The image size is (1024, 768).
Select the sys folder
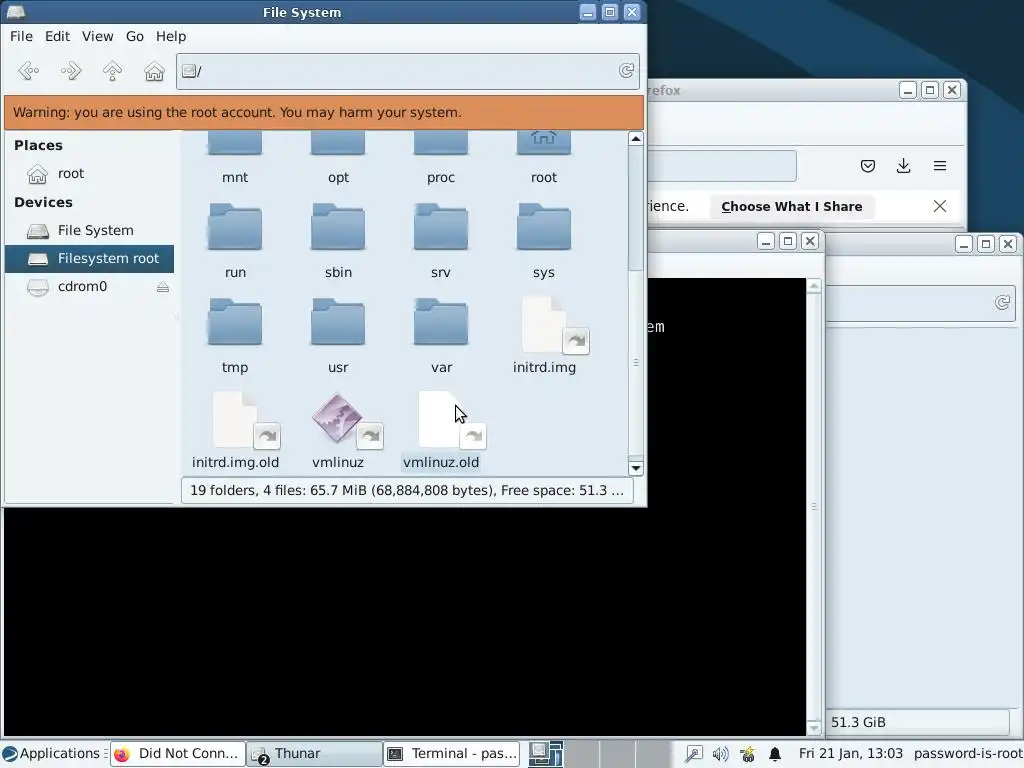pyautogui.click(x=543, y=242)
